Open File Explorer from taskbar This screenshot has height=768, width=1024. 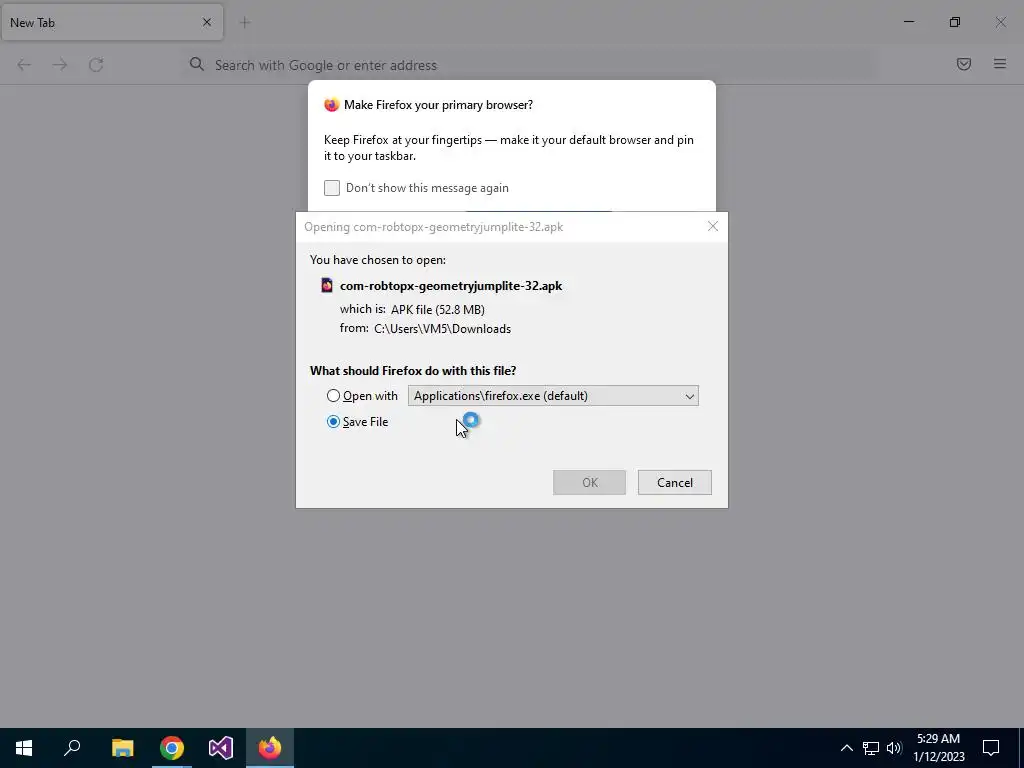pos(122,748)
